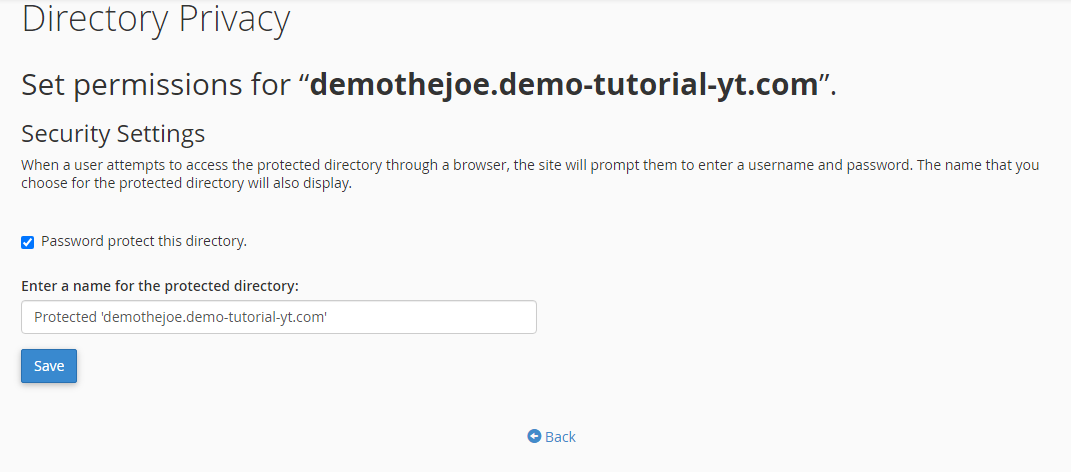The height and width of the screenshot is (472, 1071).
Task: Click the blue Back arrow icon
Action: (x=534, y=437)
